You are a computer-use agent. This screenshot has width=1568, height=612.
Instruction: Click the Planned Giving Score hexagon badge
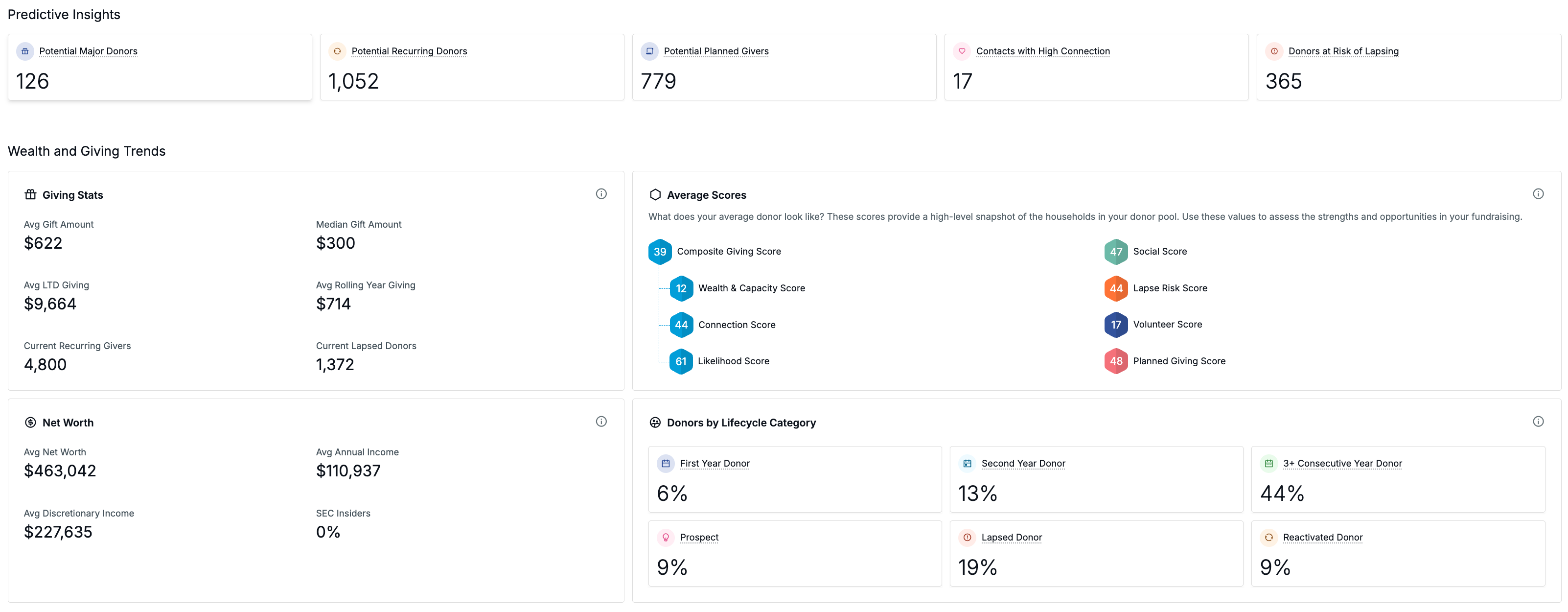pos(1116,361)
